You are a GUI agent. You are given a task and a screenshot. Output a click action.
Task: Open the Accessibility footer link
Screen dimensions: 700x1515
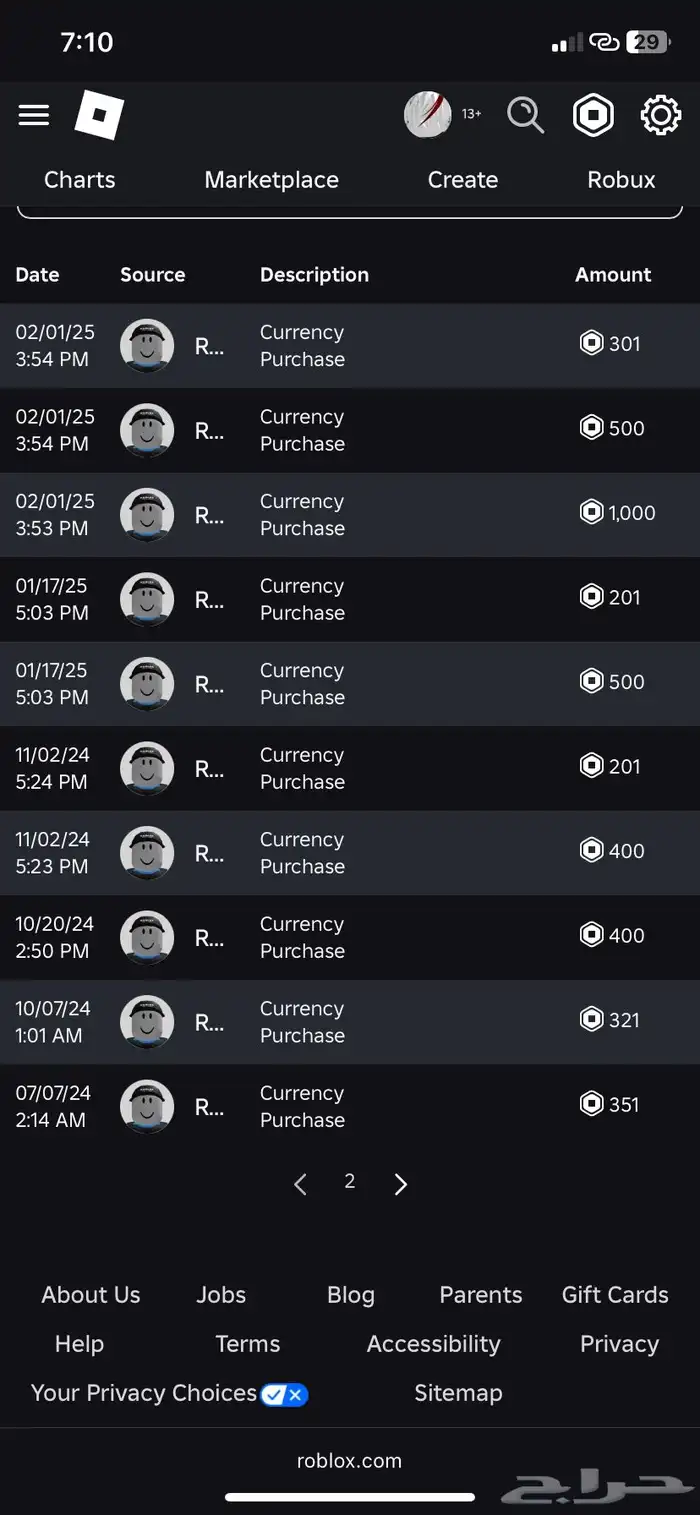(433, 1344)
